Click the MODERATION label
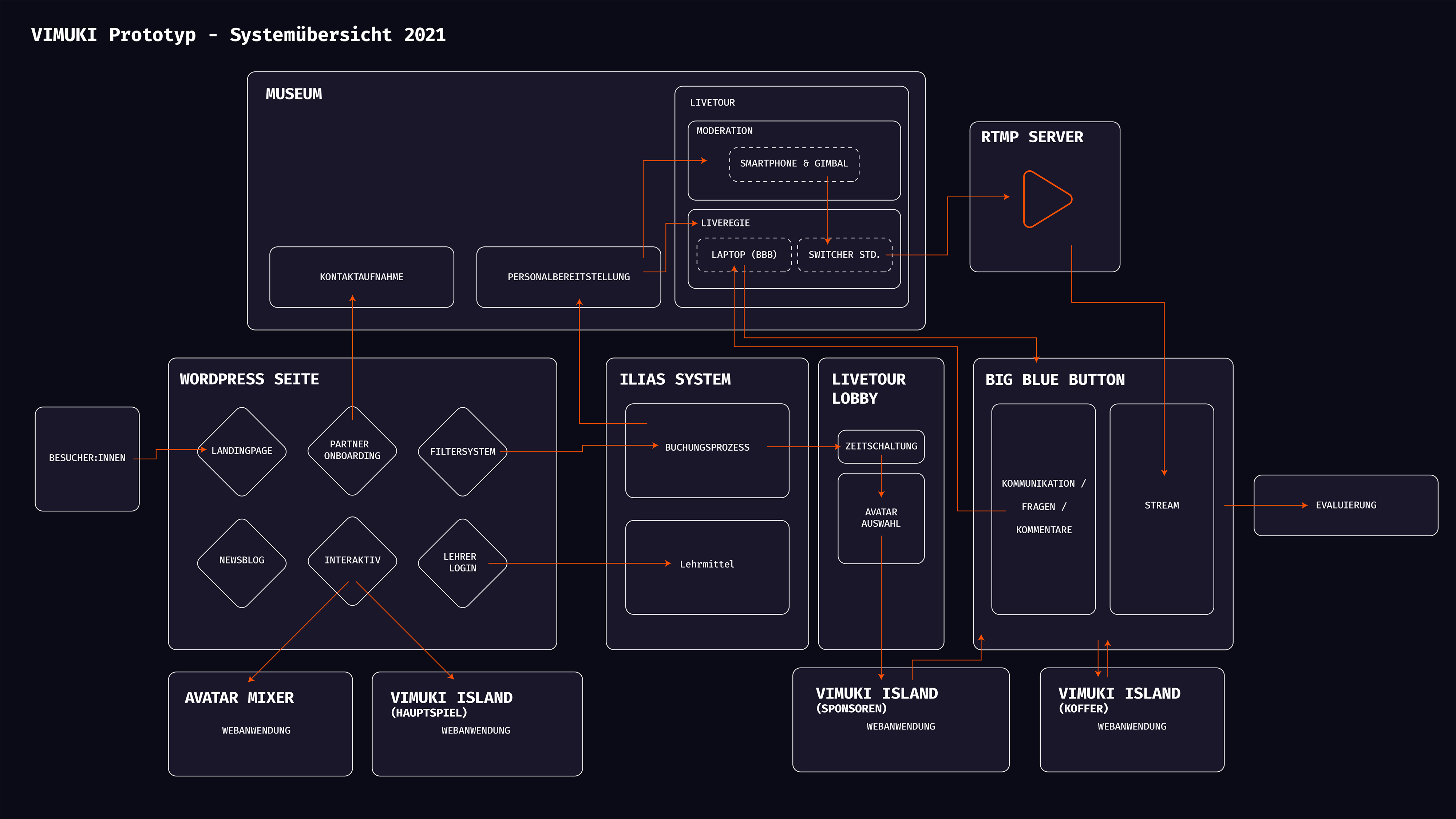The image size is (1456, 819). click(725, 131)
